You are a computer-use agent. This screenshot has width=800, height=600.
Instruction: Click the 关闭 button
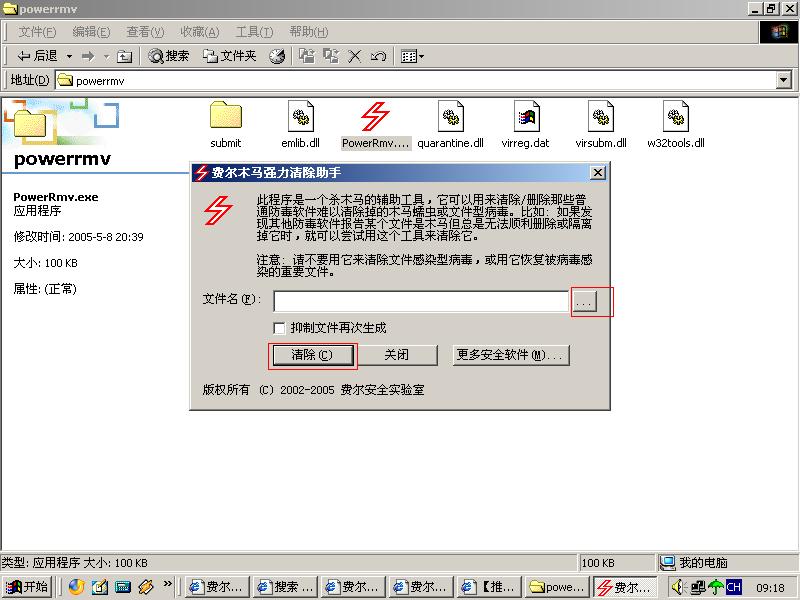pyautogui.click(x=396, y=355)
